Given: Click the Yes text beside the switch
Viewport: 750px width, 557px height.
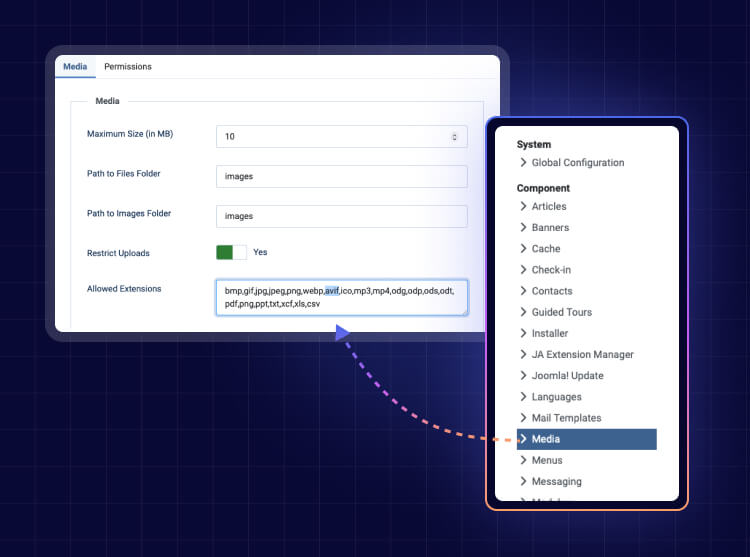Looking at the screenshot, I should point(260,252).
